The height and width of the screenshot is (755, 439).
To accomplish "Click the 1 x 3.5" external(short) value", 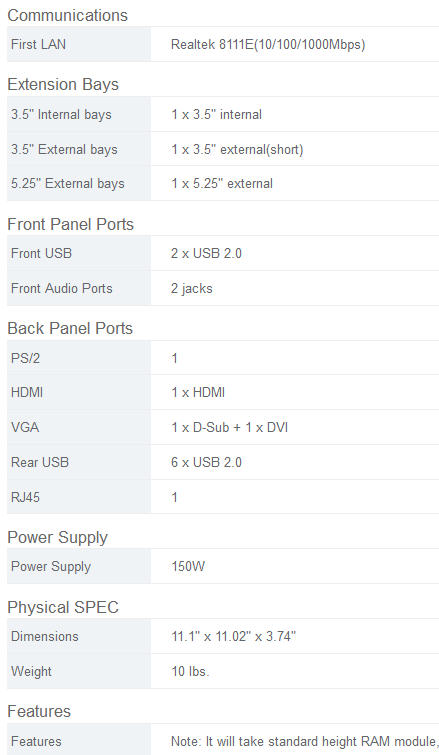I will click(x=237, y=149).
